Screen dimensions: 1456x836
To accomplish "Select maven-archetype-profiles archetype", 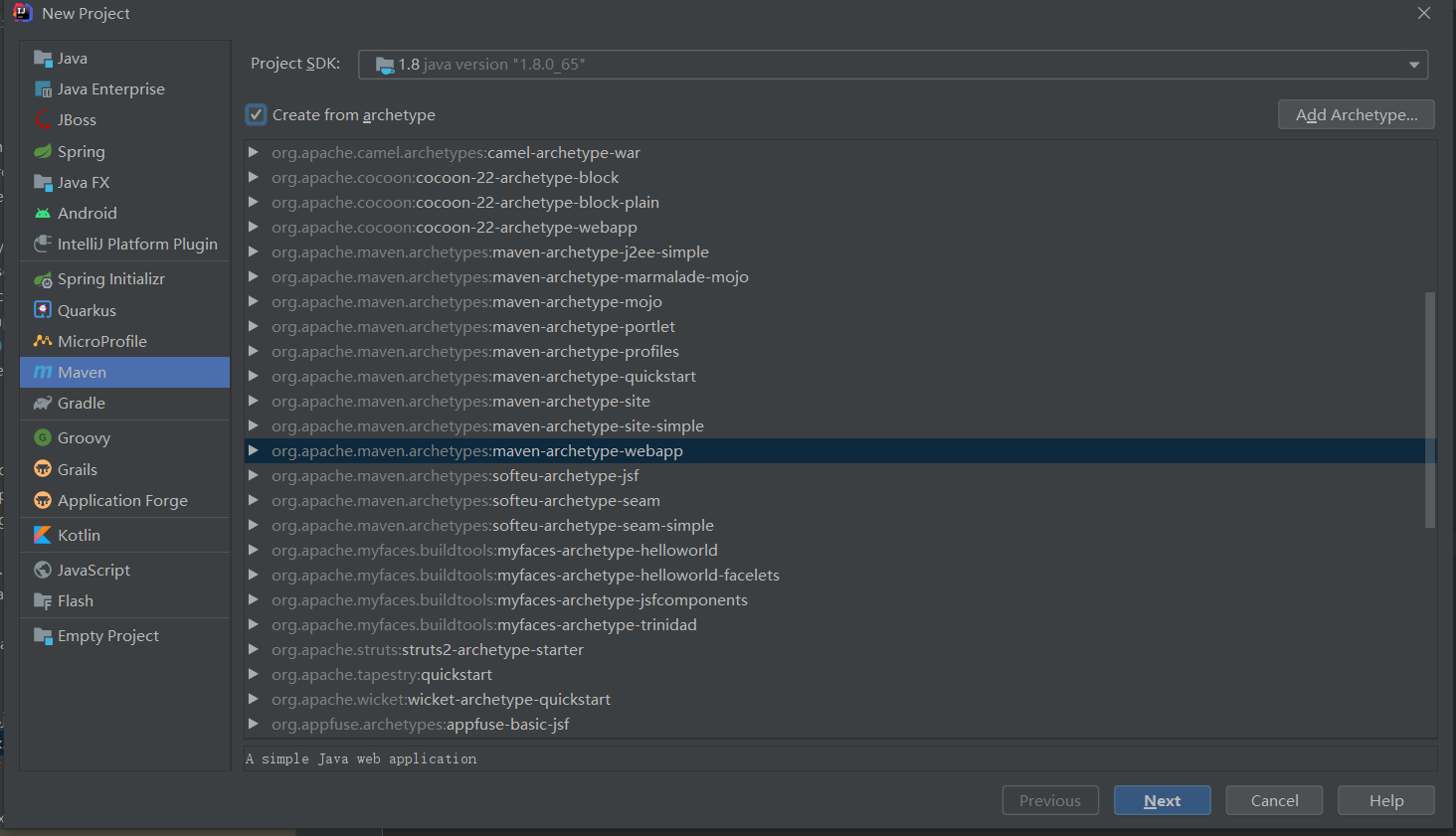I will point(840,351).
